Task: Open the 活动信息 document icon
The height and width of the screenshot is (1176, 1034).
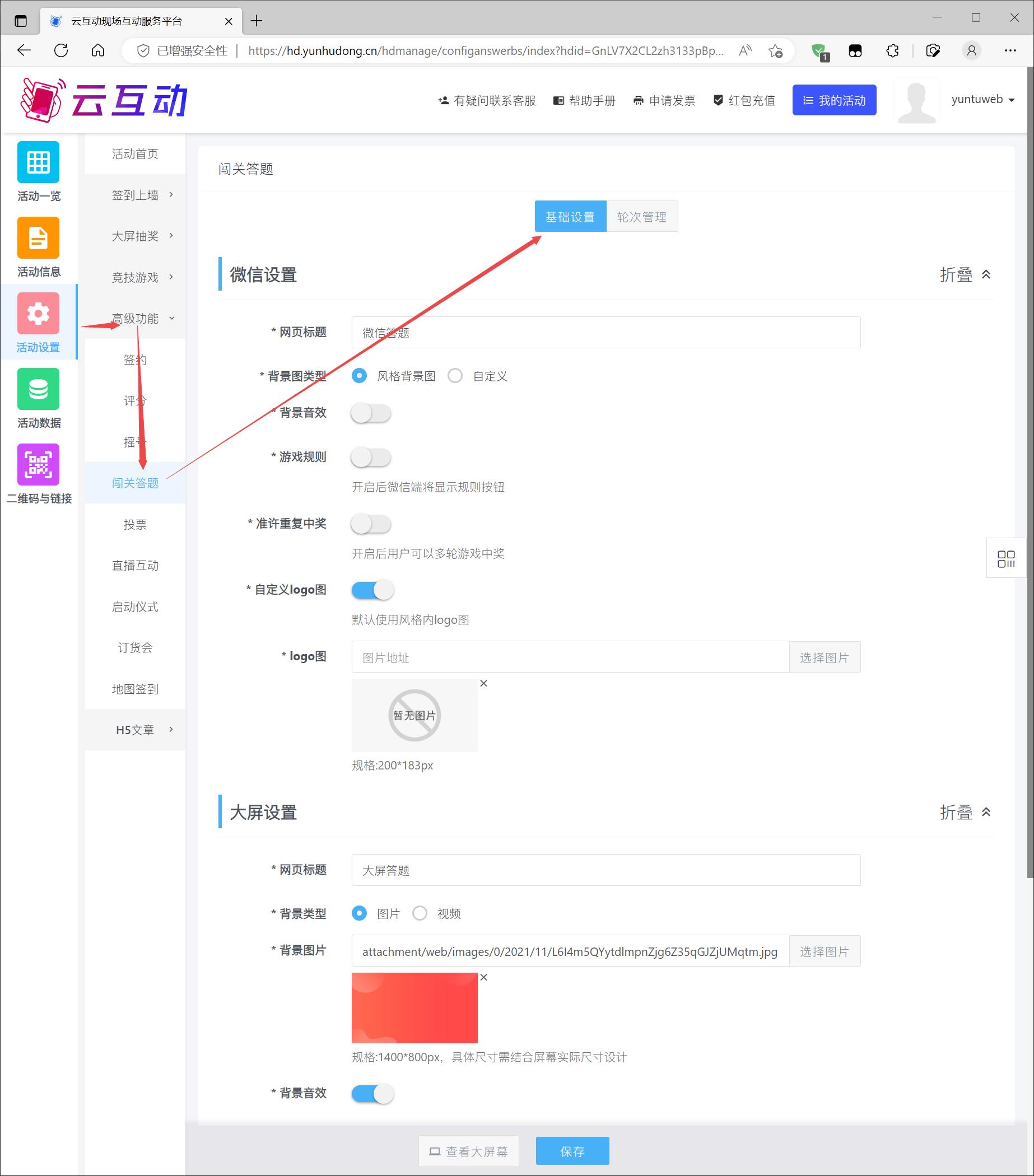Action: (x=38, y=237)
